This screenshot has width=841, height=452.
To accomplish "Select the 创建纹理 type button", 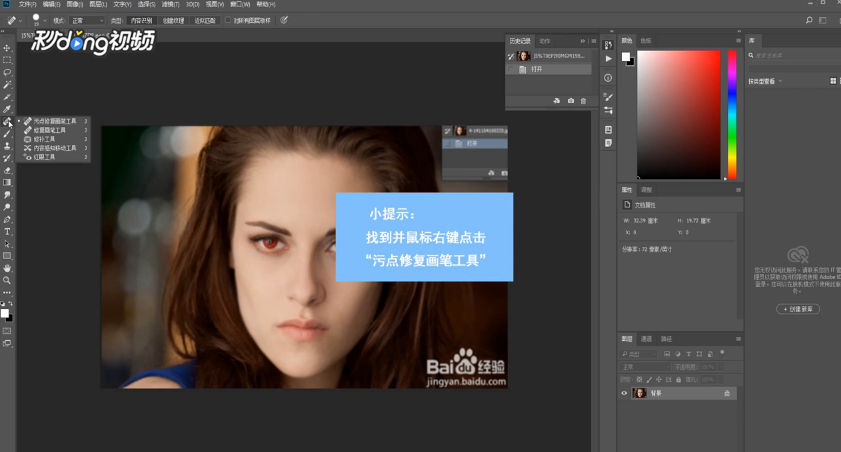I will point(173,20).
